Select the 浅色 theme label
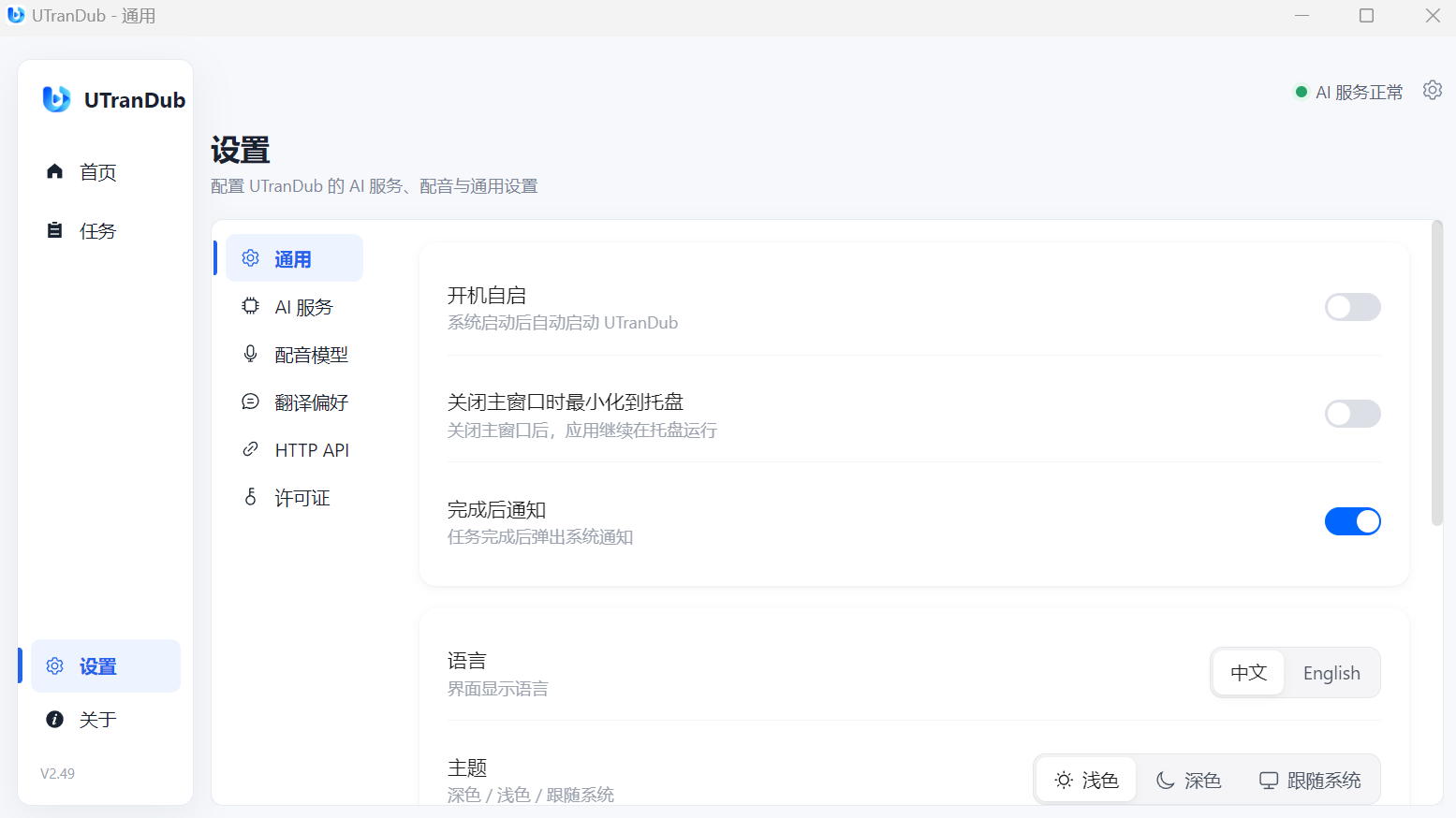Screen dimensions: 1456x818 tap(1100, 780)
